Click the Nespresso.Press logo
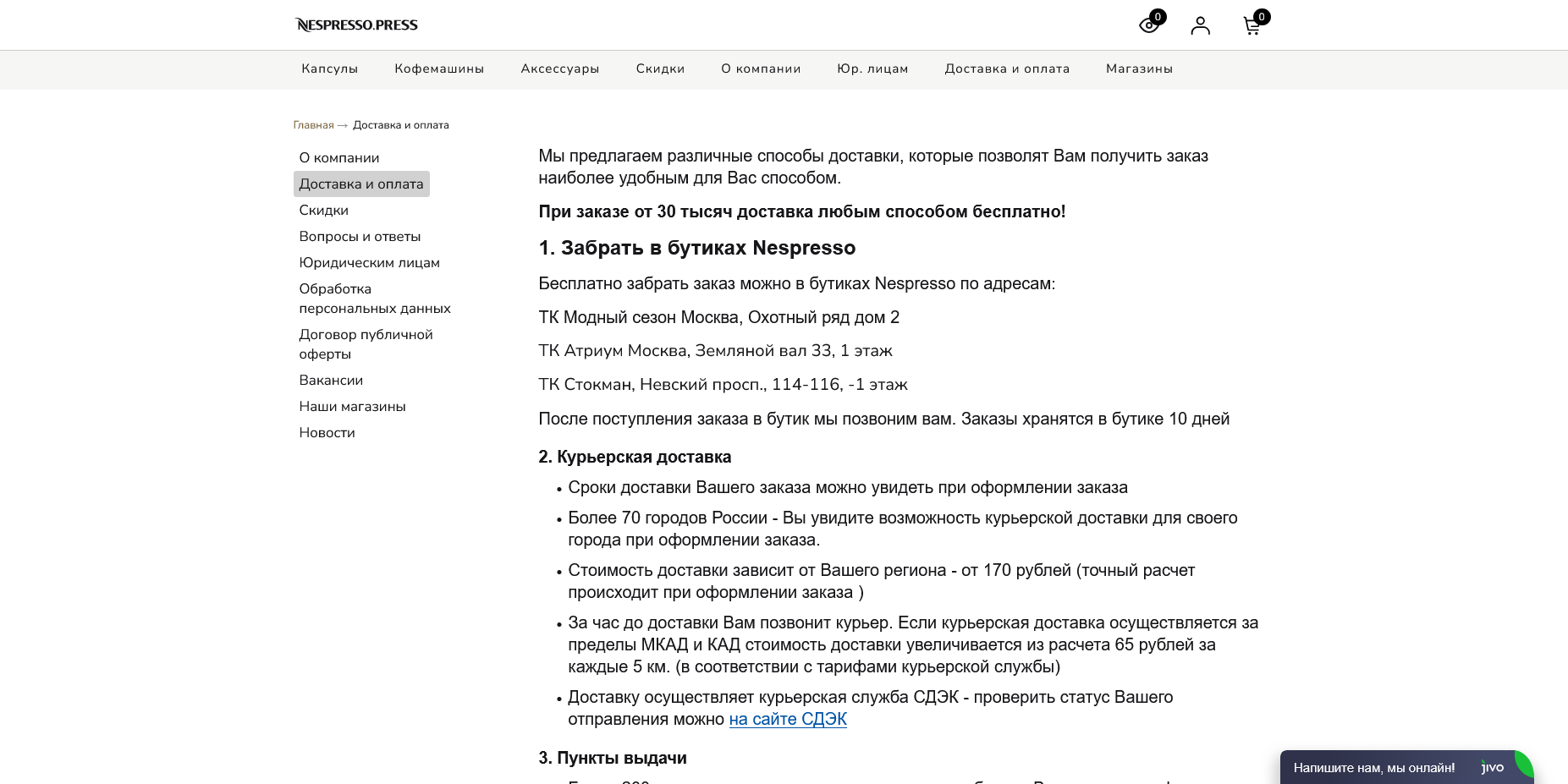This screenshot has height=784, width=1568. 356,25
